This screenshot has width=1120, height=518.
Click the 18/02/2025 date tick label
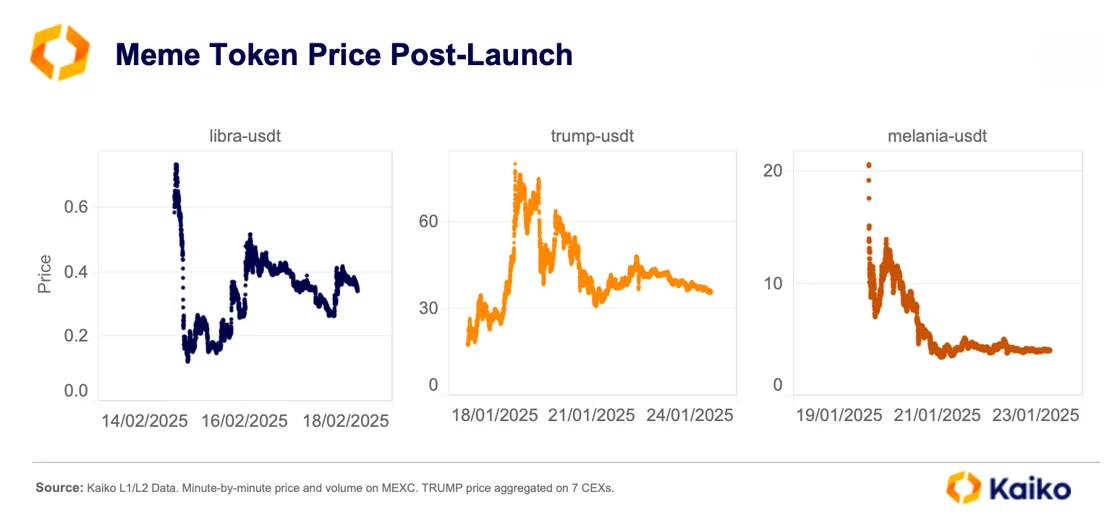click(x=346, y=420)
